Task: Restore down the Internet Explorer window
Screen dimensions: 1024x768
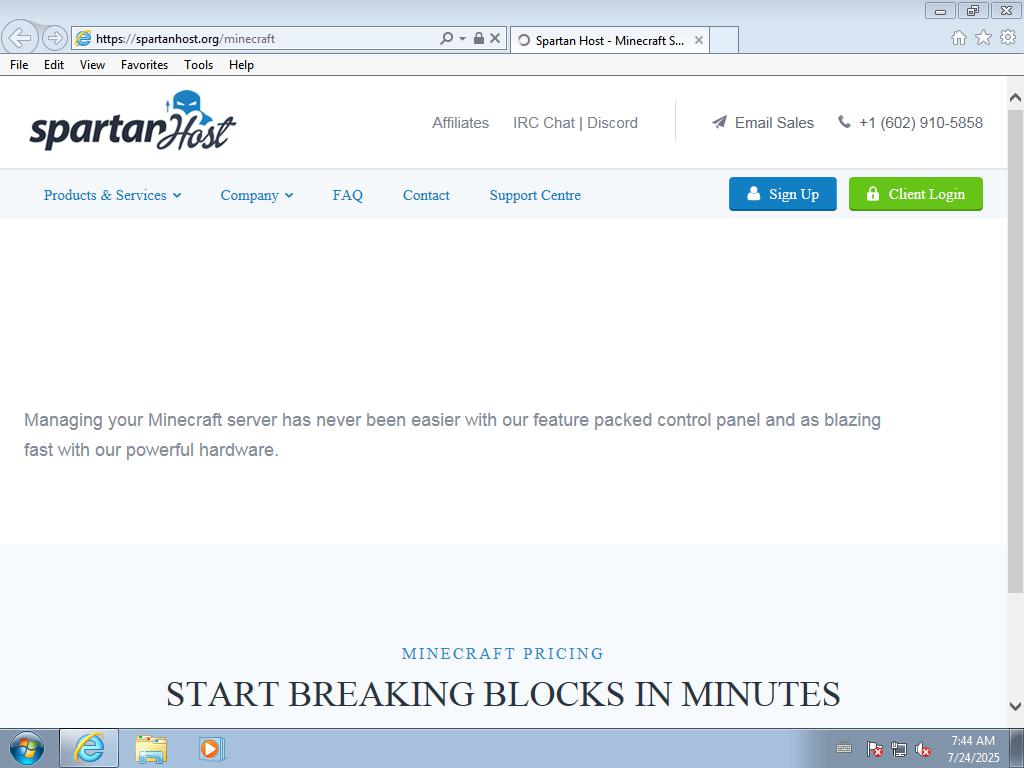Action: pyautogui.click(x=973, y=10)
